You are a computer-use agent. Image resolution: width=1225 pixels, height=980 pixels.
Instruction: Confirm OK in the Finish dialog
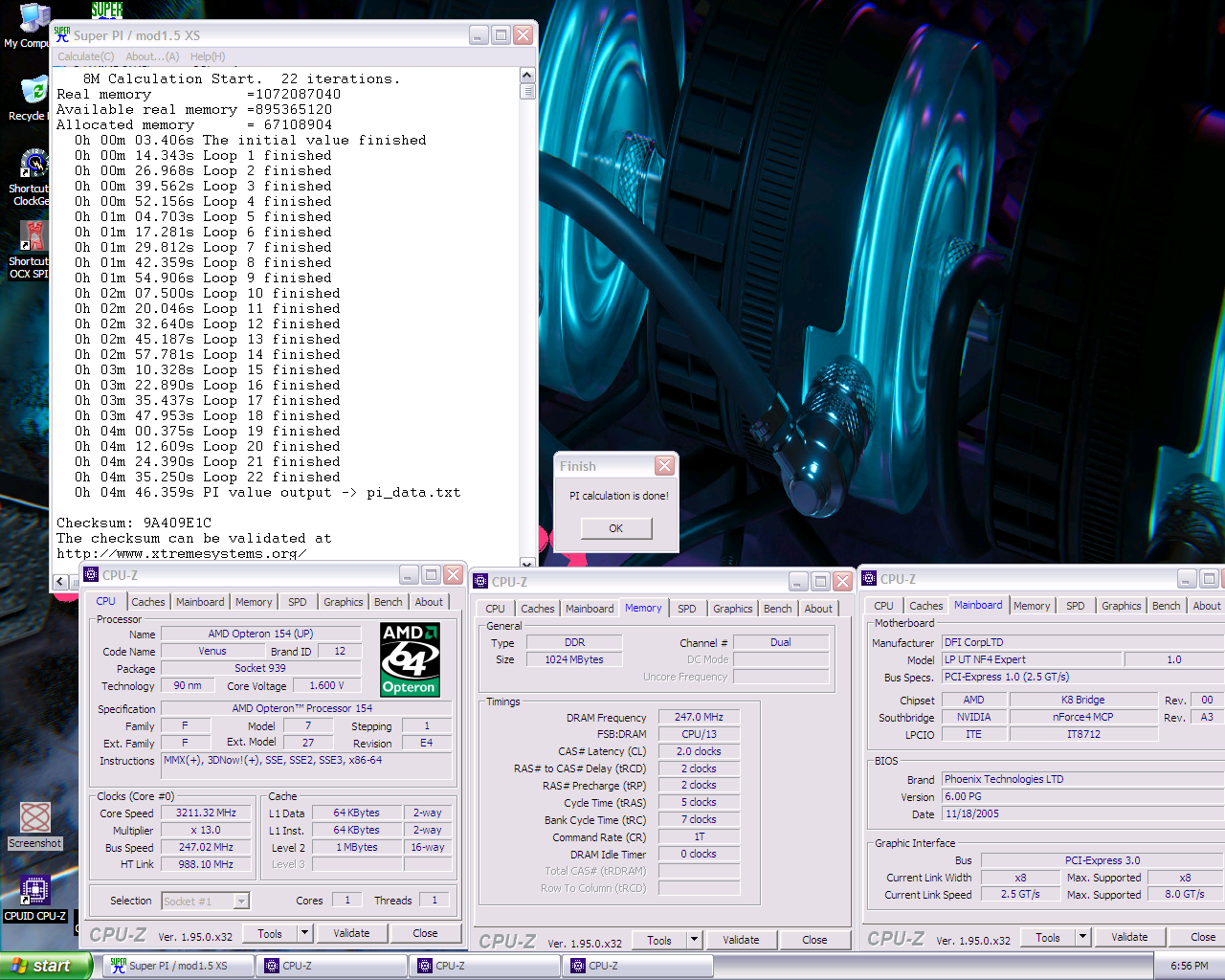point(616,528)
